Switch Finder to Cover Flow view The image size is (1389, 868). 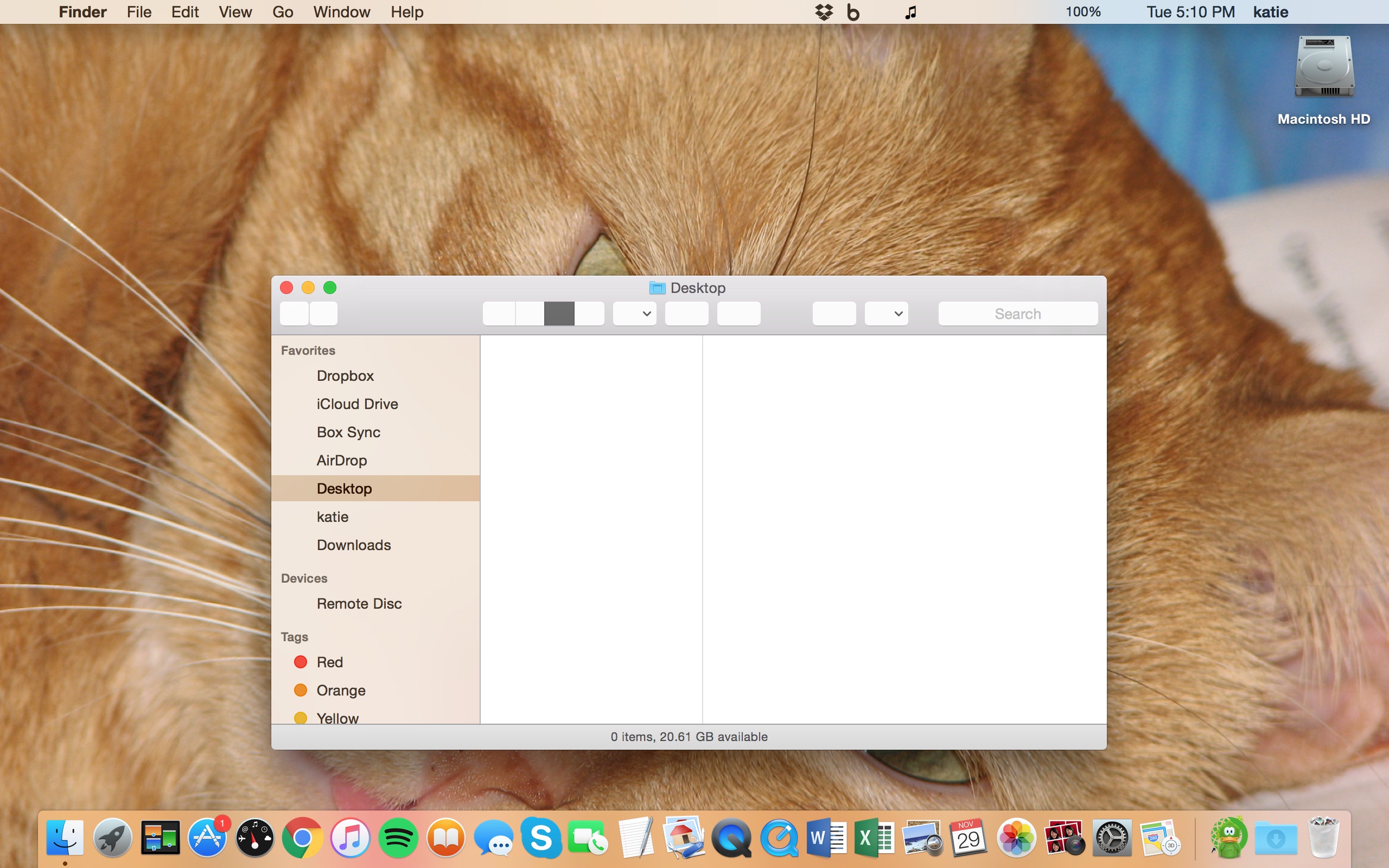pyautogui.click(x=589, y=314)
